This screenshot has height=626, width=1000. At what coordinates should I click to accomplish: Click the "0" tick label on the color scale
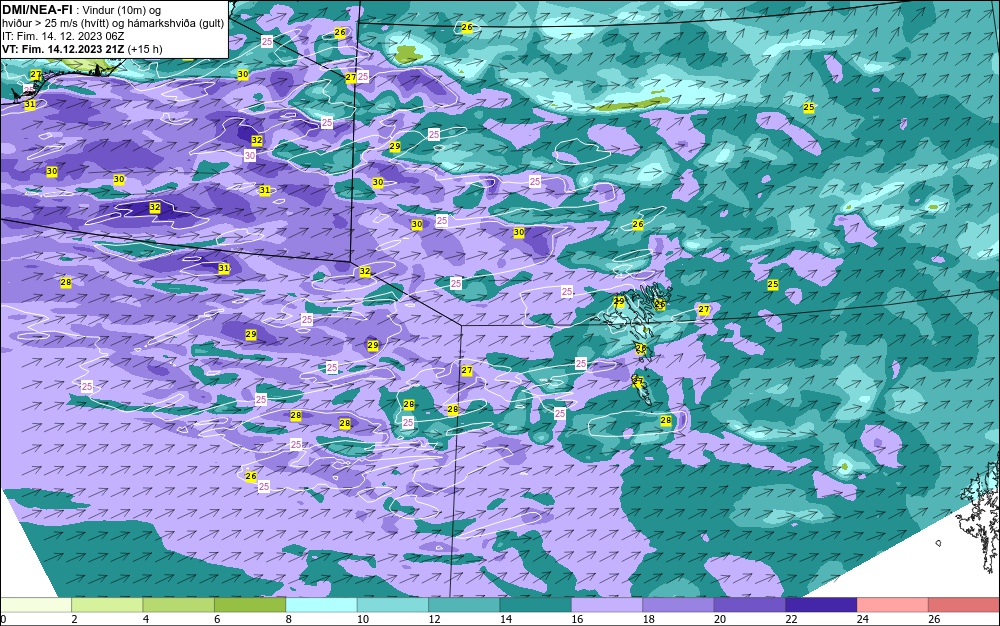(x=3, y=619)
